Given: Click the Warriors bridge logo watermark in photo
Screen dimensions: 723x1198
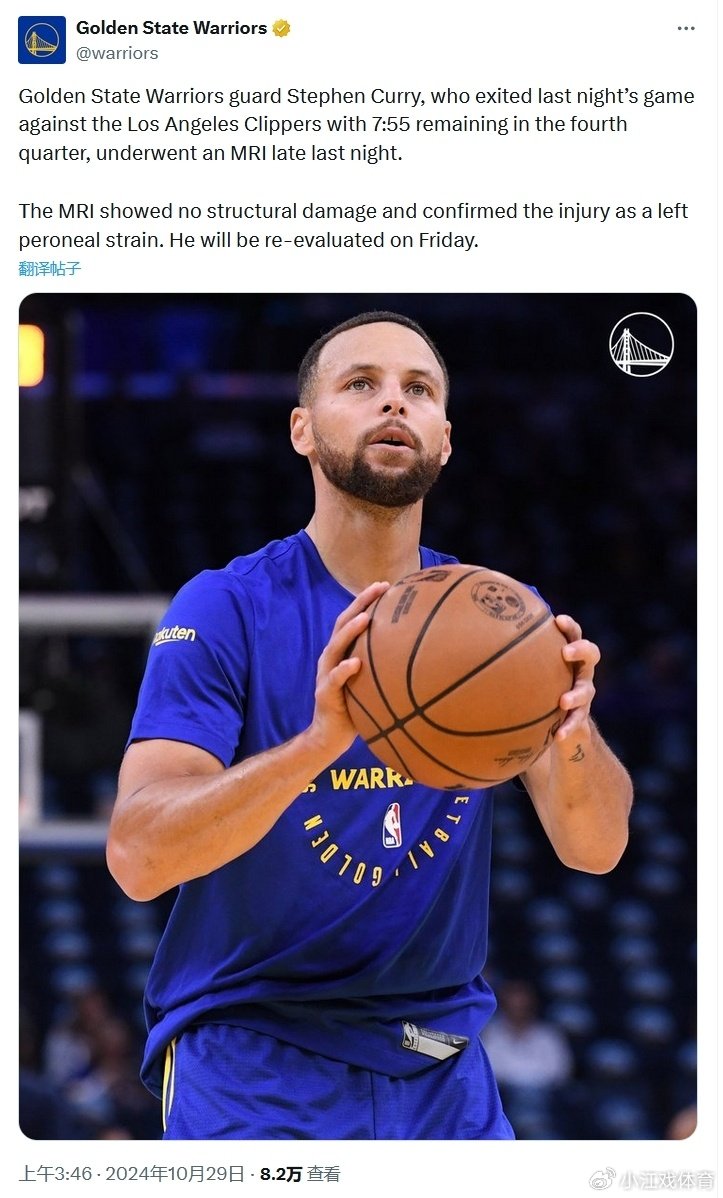Looking at the screenshot, I should click(641, 344).
